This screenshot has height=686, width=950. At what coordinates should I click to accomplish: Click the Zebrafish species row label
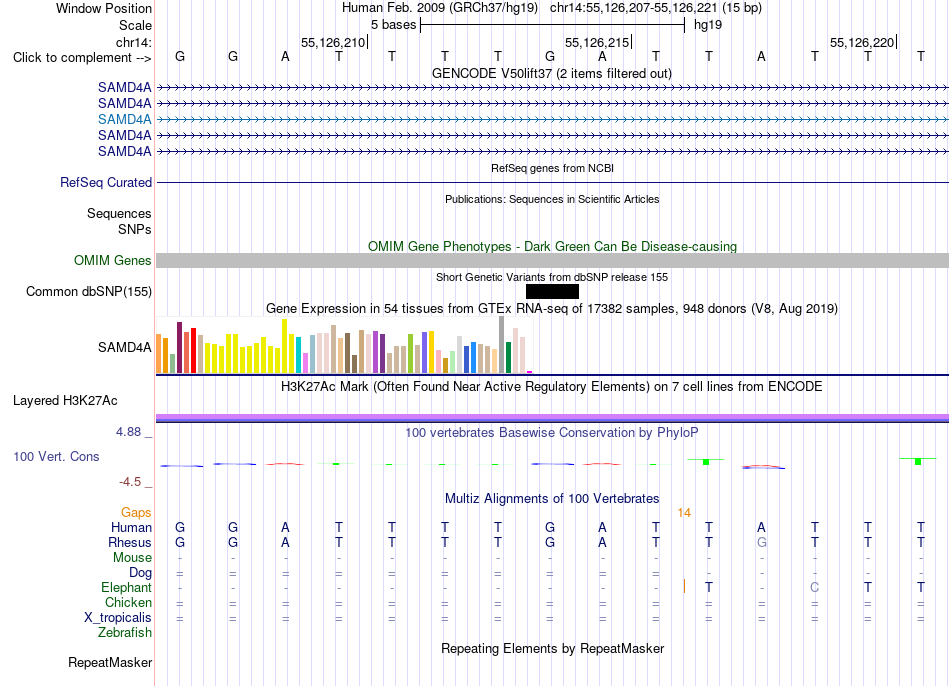point(125,632)
